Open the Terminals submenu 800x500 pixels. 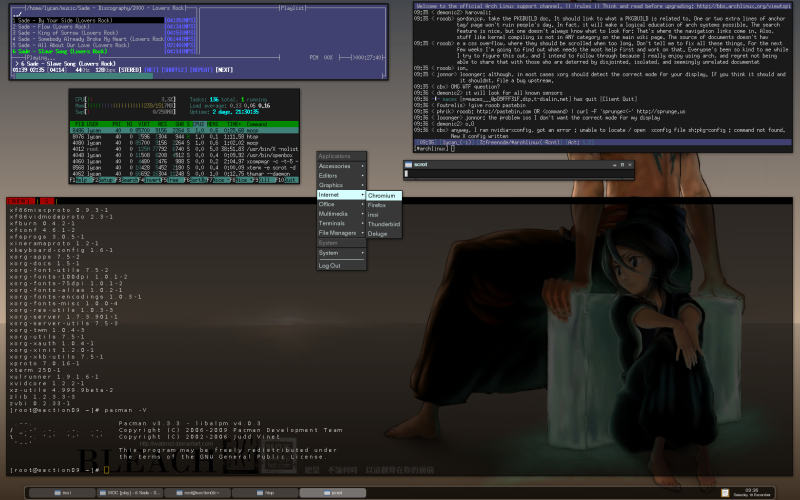pos(341,223)
